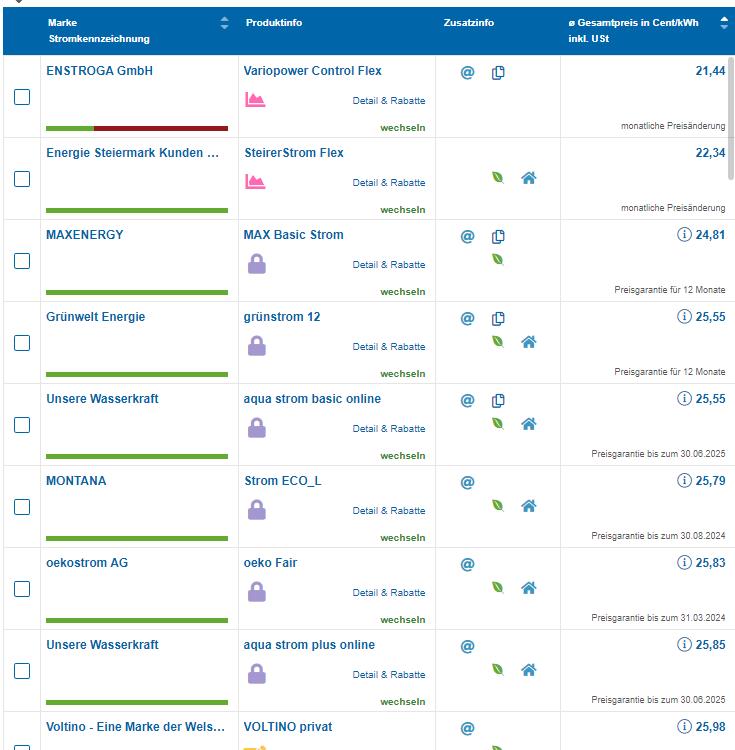This screenshot has height=750, width=735.
Task: Click the @ icon in Grünwelt Energie row
Action: 467,319
